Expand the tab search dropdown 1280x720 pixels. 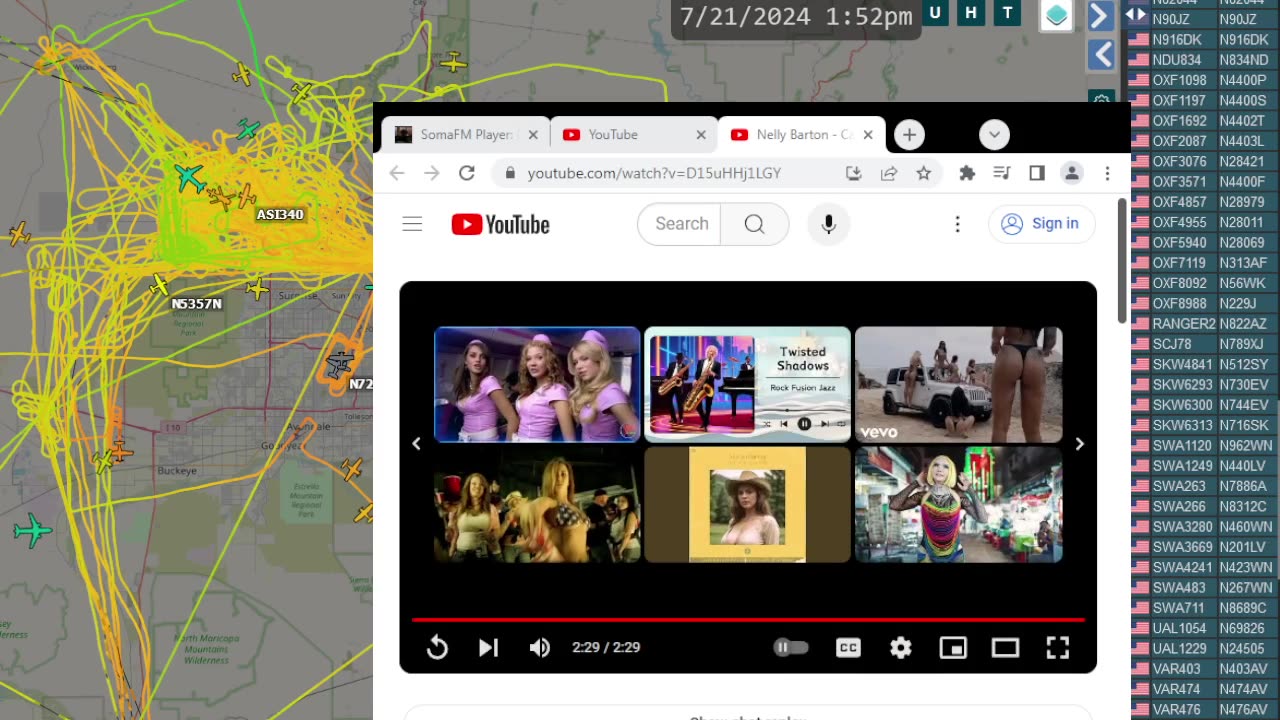click(x=994, y=135)
